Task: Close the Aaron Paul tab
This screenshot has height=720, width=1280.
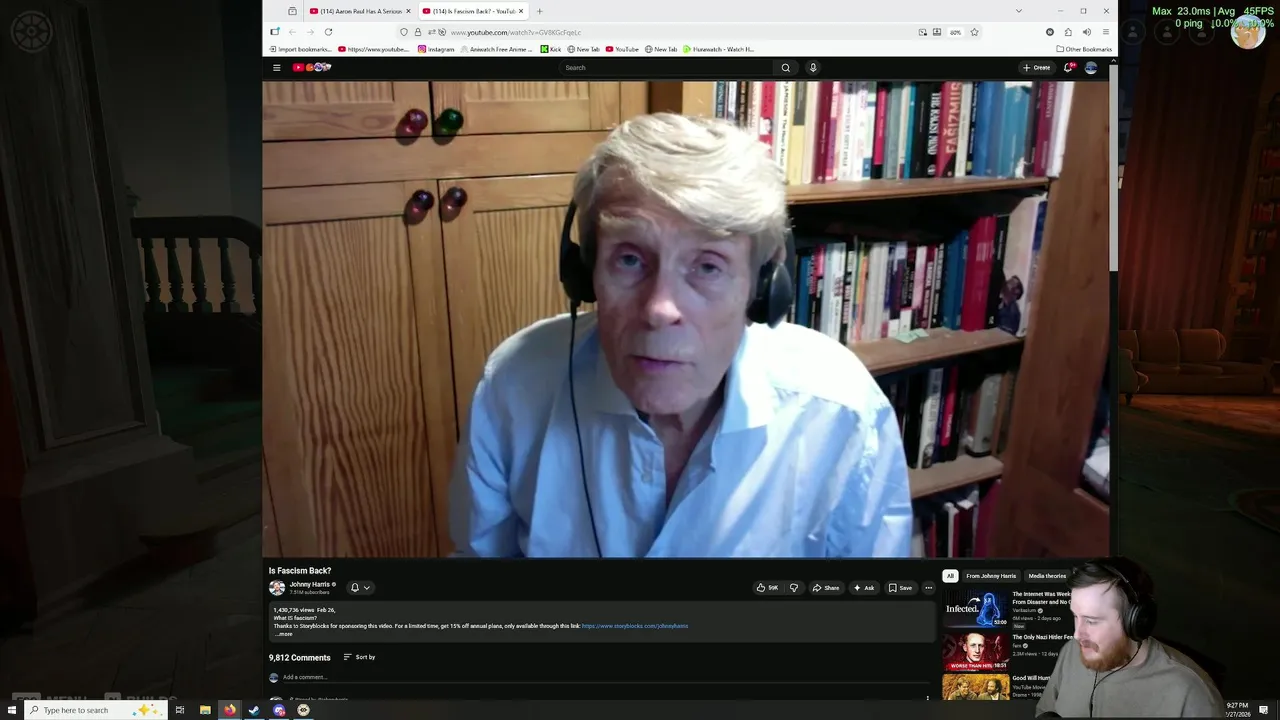Action: (408, 11)
